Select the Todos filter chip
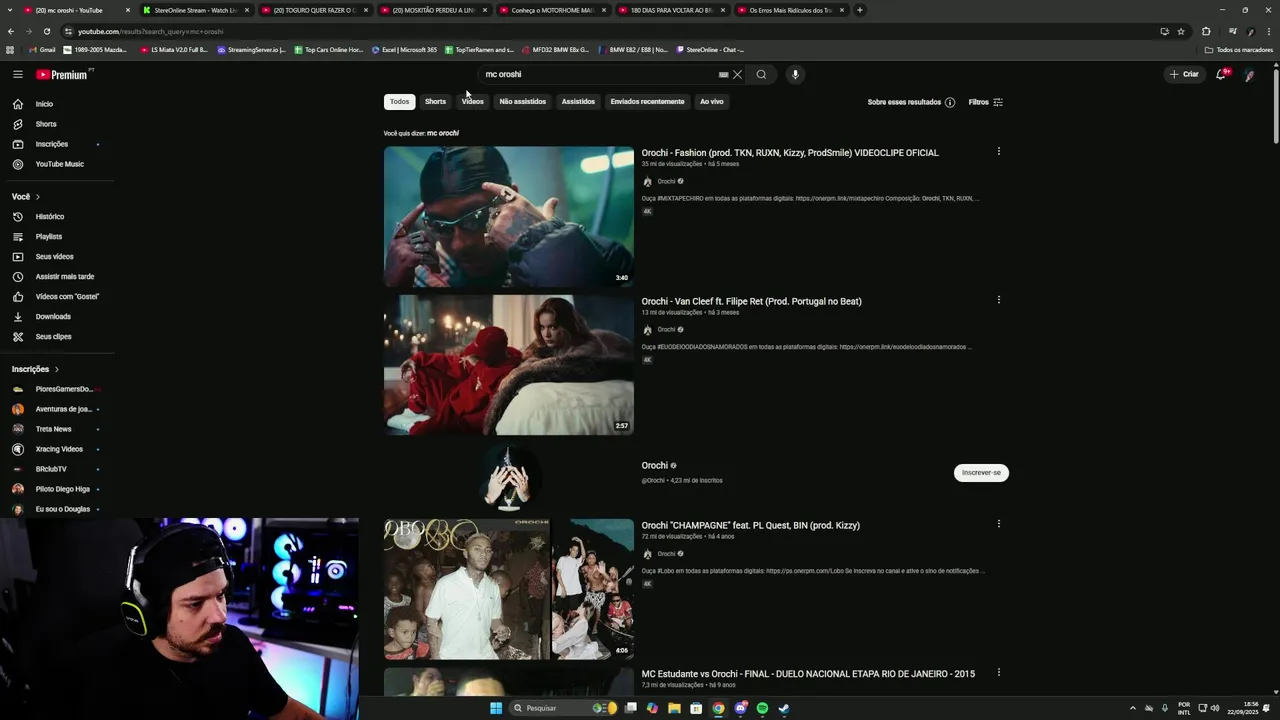 399,101
